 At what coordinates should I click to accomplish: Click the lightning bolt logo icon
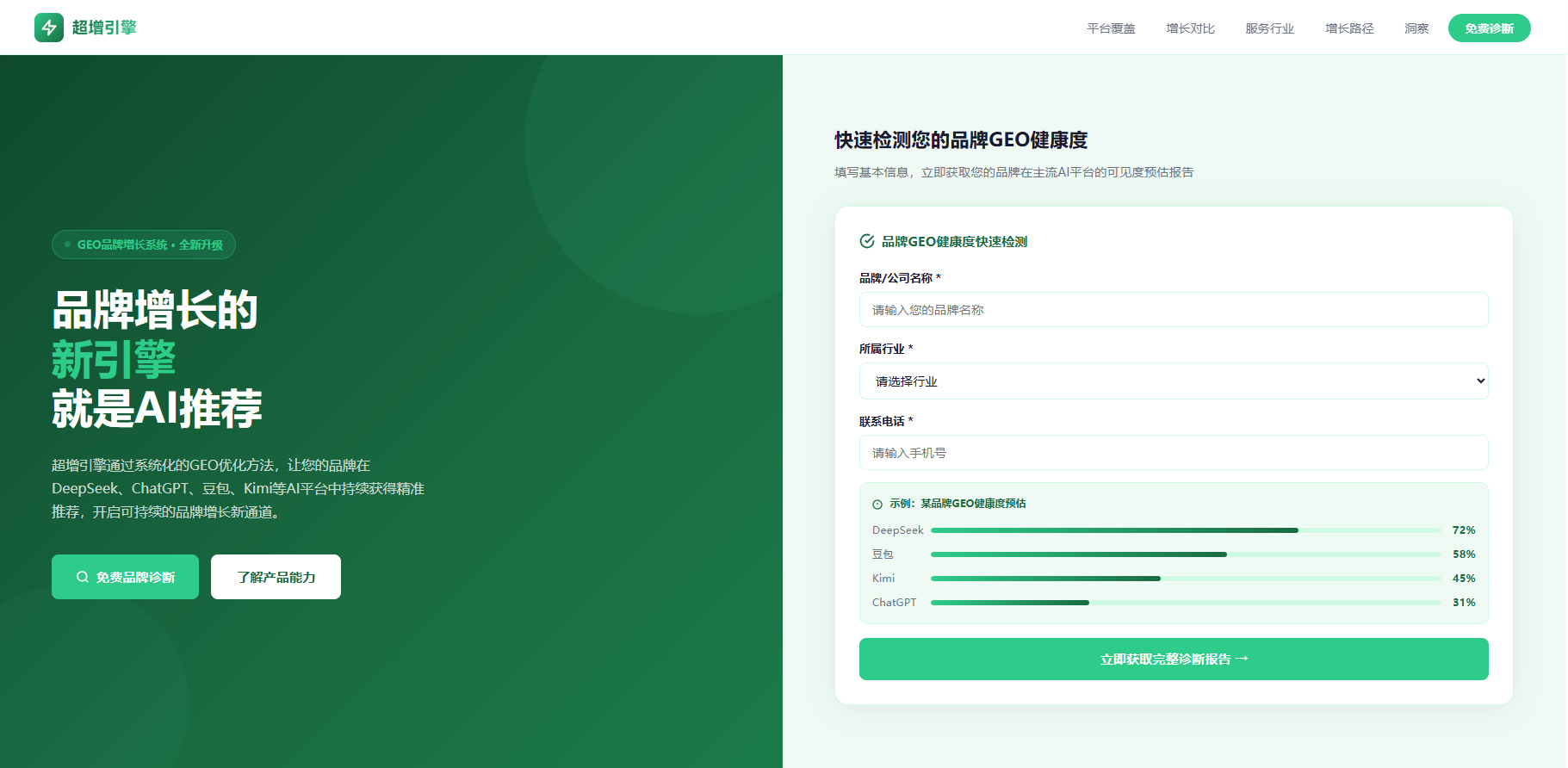[49, 28]
